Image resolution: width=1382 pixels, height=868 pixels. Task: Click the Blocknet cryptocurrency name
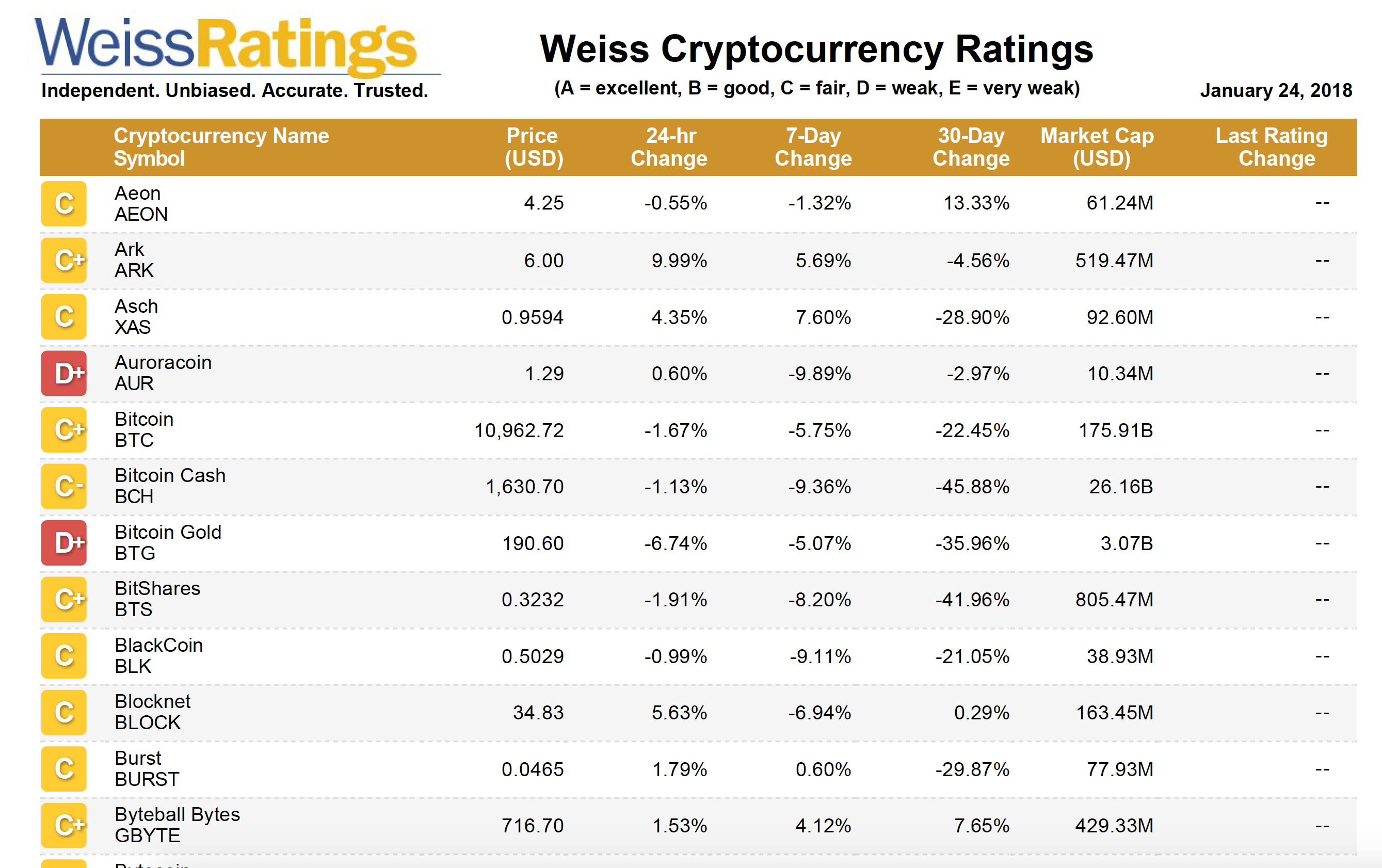tap(153, 701)
